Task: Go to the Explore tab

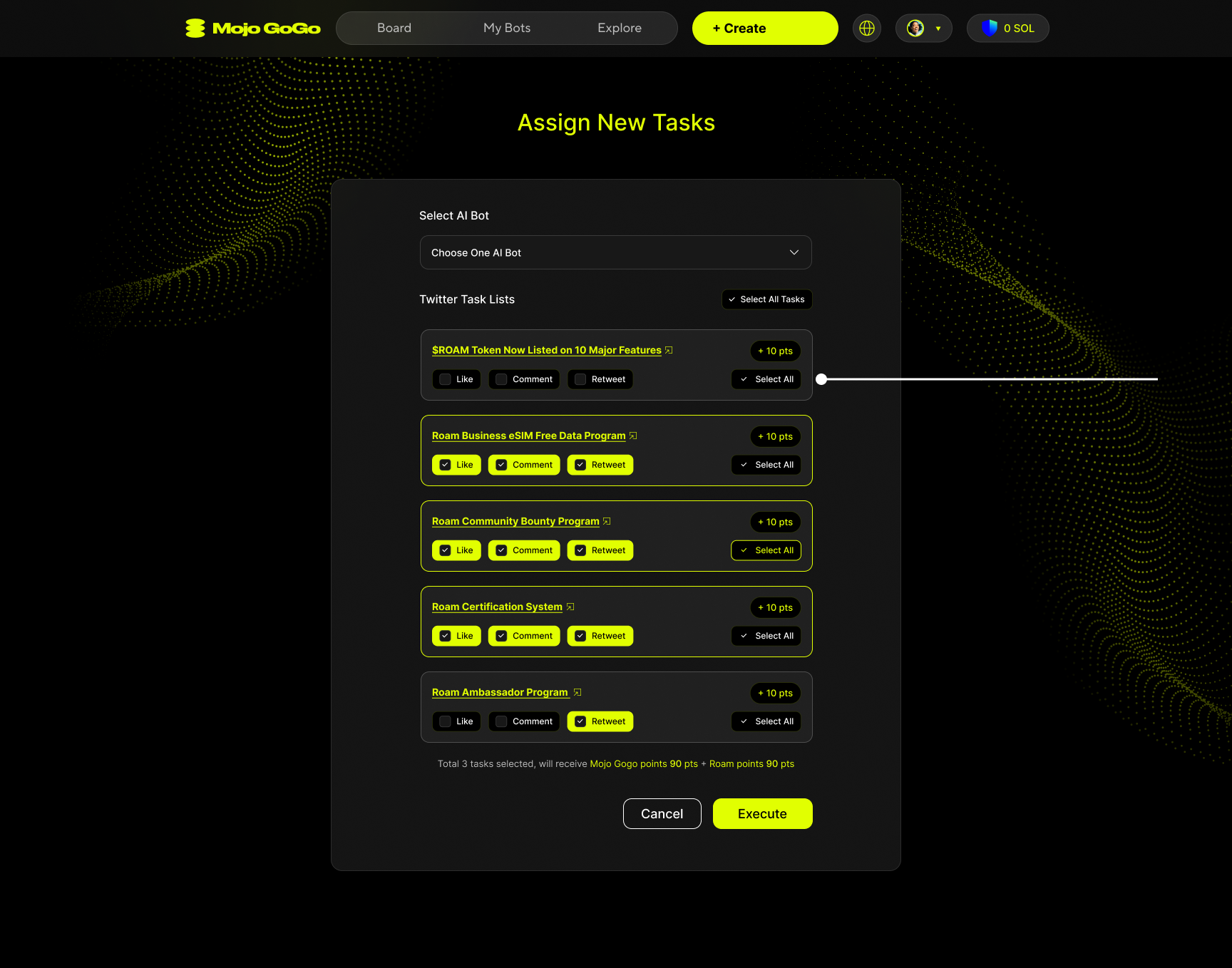Action: tap(620, 29)
